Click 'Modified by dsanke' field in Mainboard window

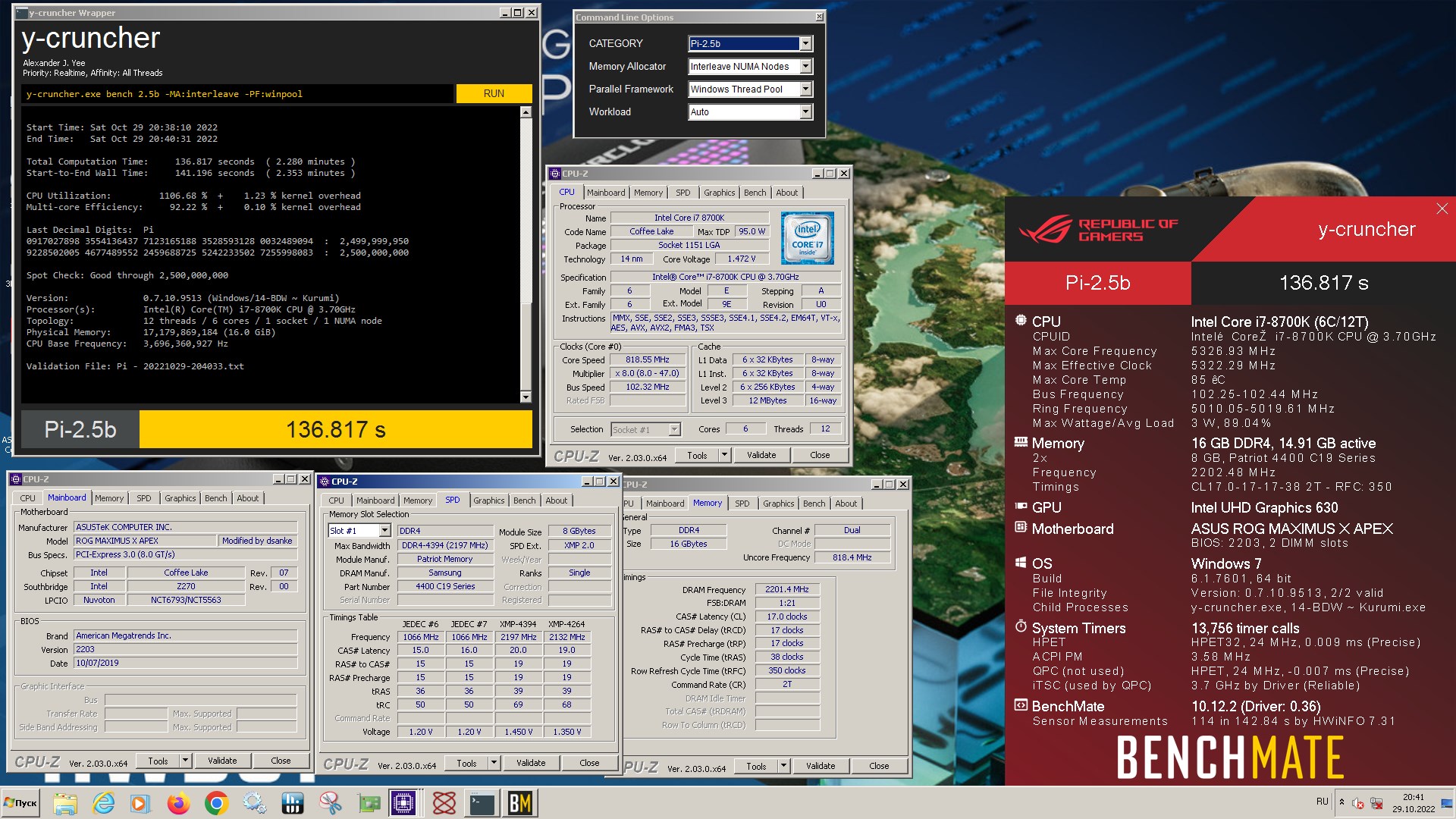tap(257, 541)
